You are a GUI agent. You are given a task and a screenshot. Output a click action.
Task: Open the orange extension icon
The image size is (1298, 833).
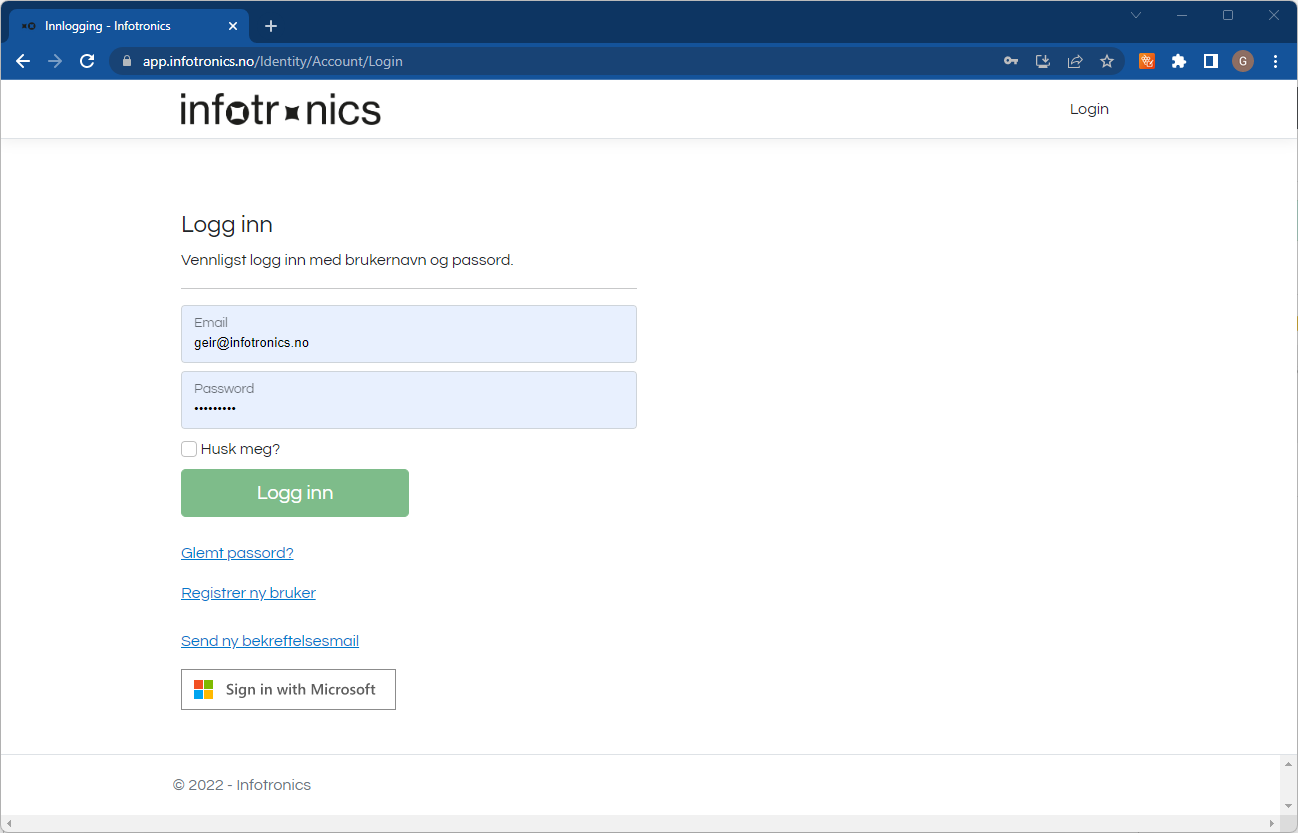pos(1147,61)
